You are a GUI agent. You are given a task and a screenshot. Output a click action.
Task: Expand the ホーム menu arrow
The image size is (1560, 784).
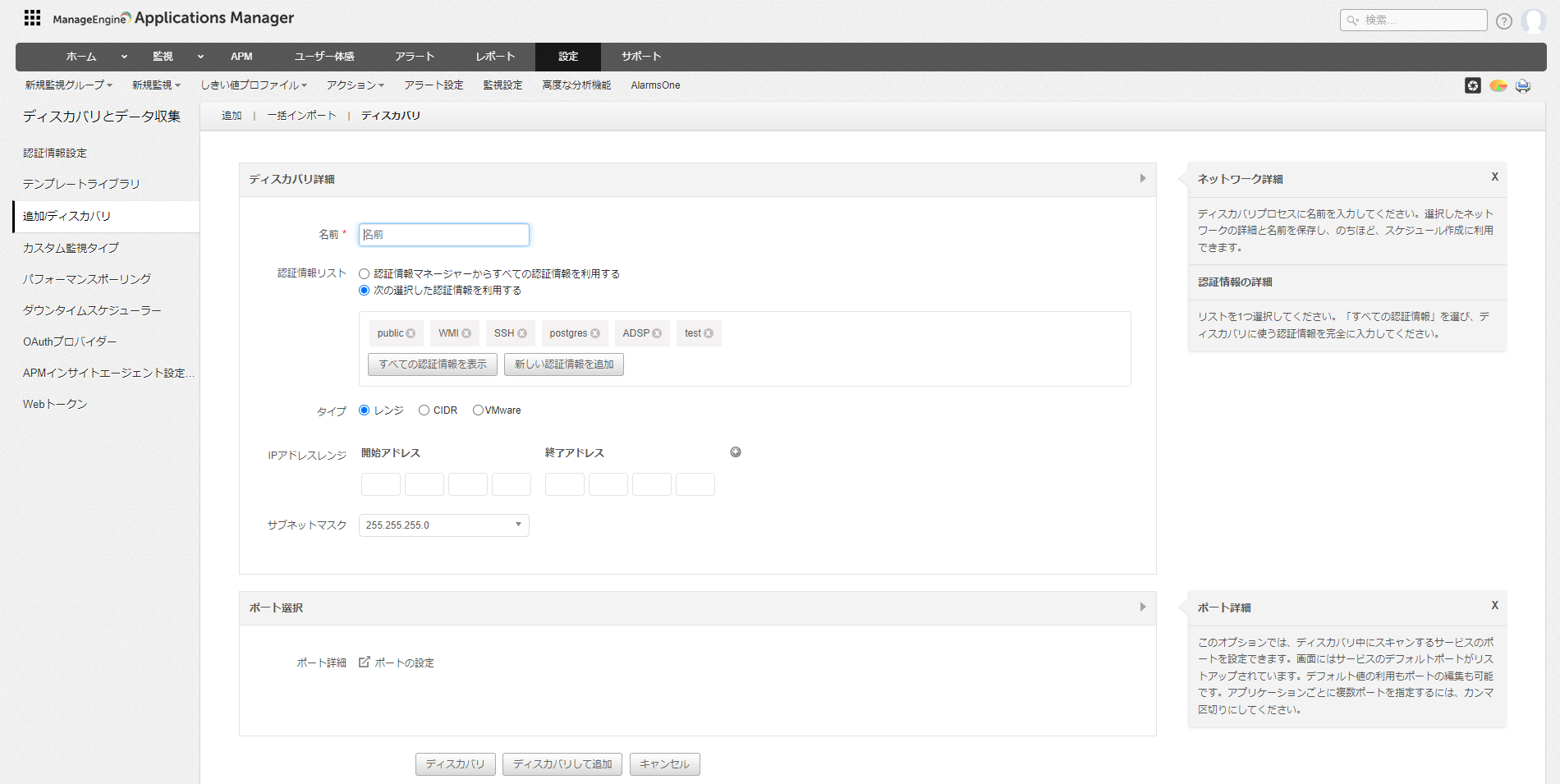click(124, 57)
